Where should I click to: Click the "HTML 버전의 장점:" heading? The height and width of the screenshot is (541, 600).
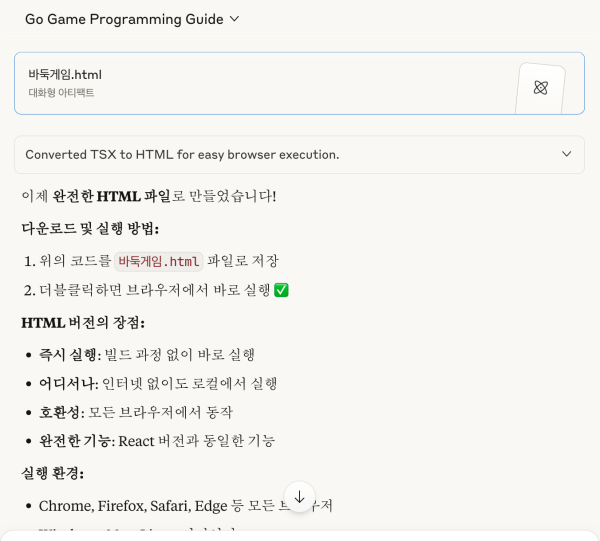click(x=83, y=322)
